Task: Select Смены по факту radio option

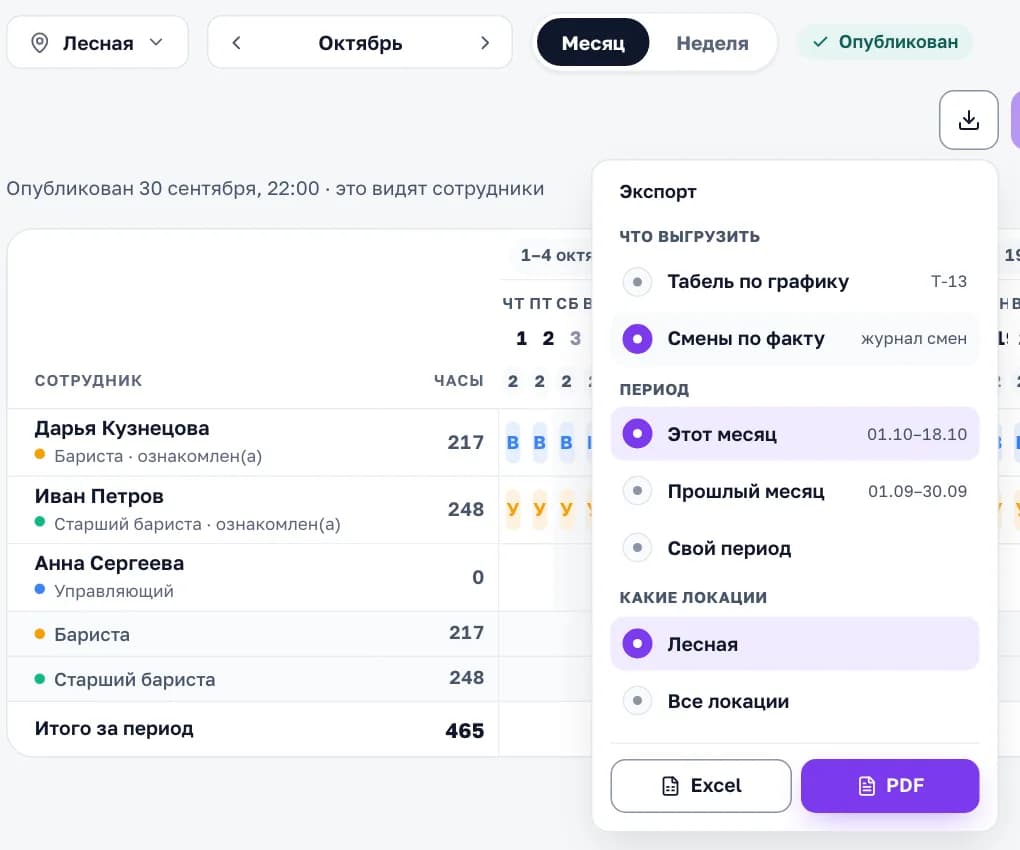Action: [x=794, y=339]
